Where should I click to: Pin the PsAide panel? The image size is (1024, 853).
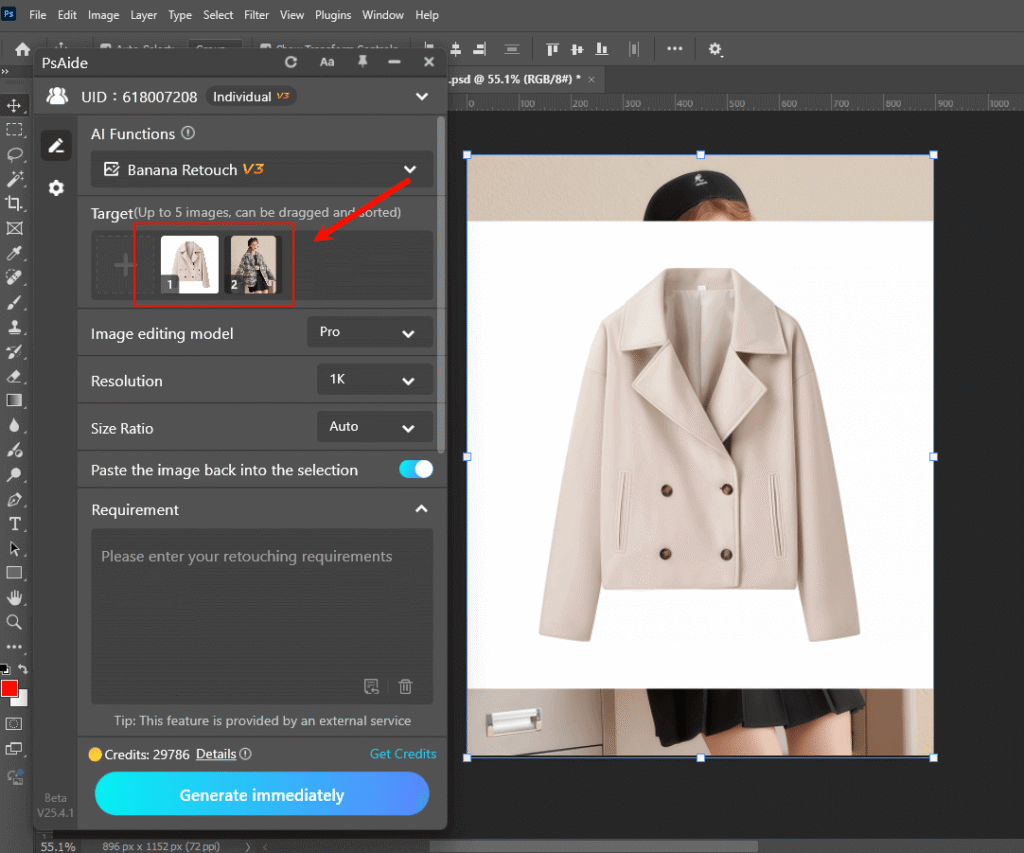(361, 62)
